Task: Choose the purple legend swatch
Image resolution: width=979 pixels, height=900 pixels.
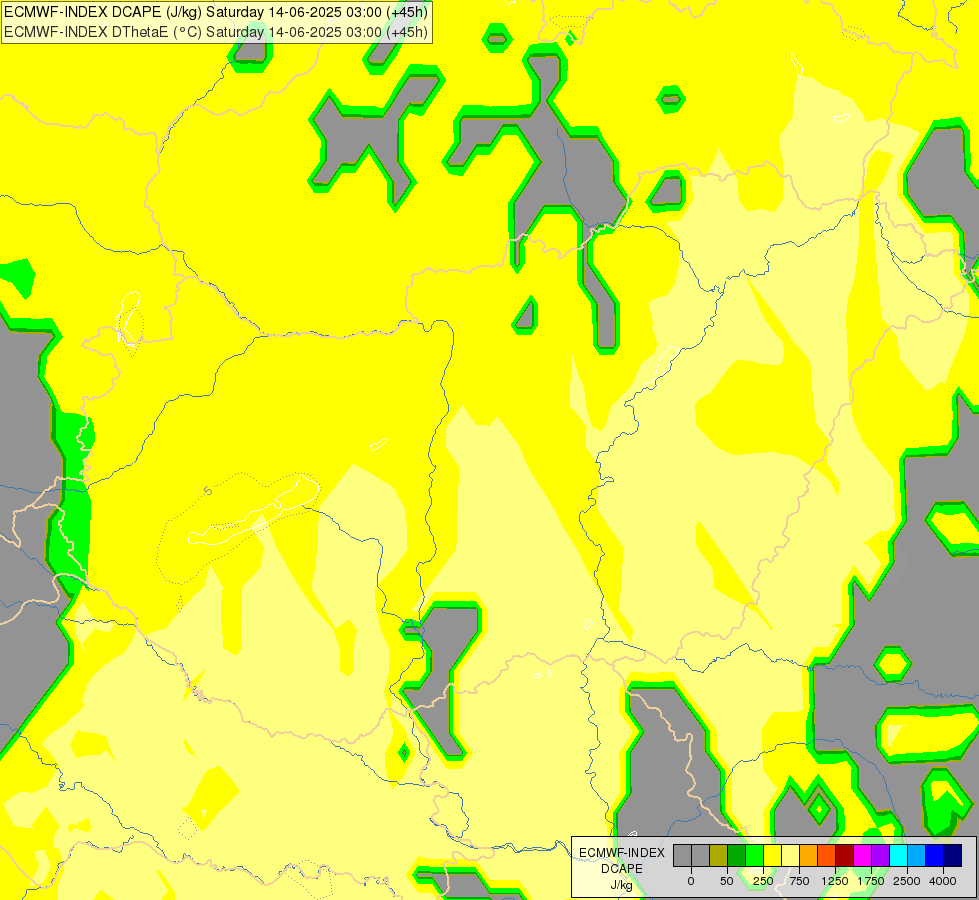Action: (x=880, y=856)
